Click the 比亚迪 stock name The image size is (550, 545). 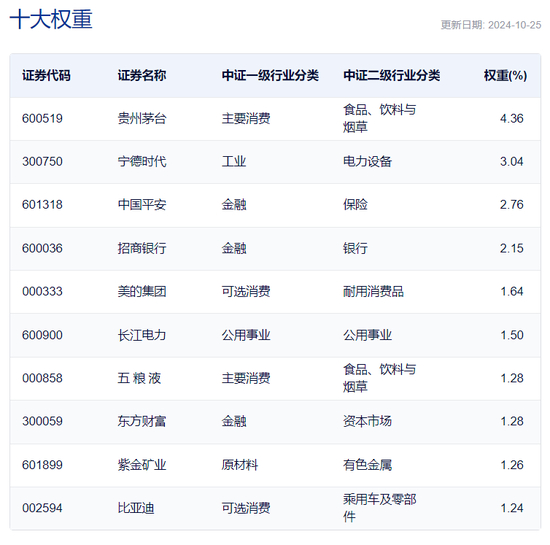tap(136, 508)
